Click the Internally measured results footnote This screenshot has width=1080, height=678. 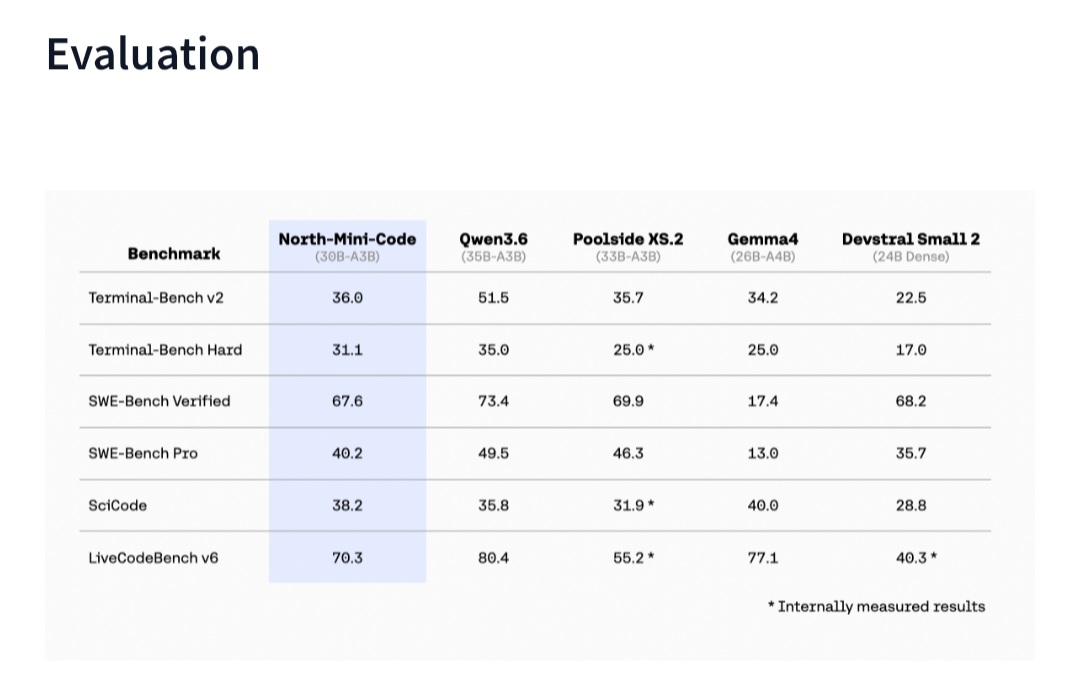pos(876,606)
